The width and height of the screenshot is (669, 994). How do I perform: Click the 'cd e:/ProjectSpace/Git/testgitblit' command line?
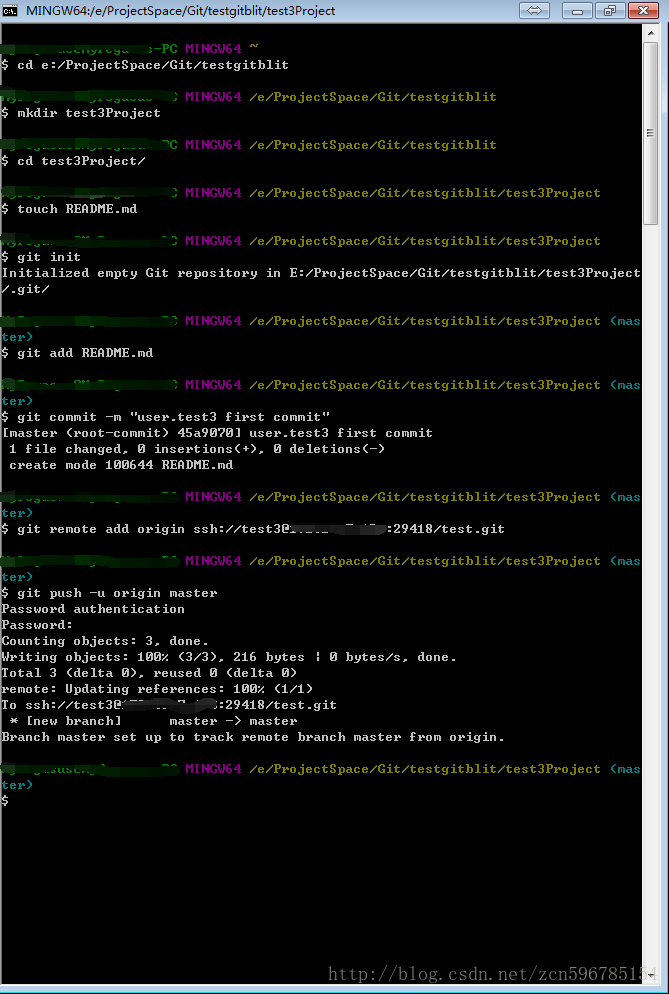click(145, 65)
